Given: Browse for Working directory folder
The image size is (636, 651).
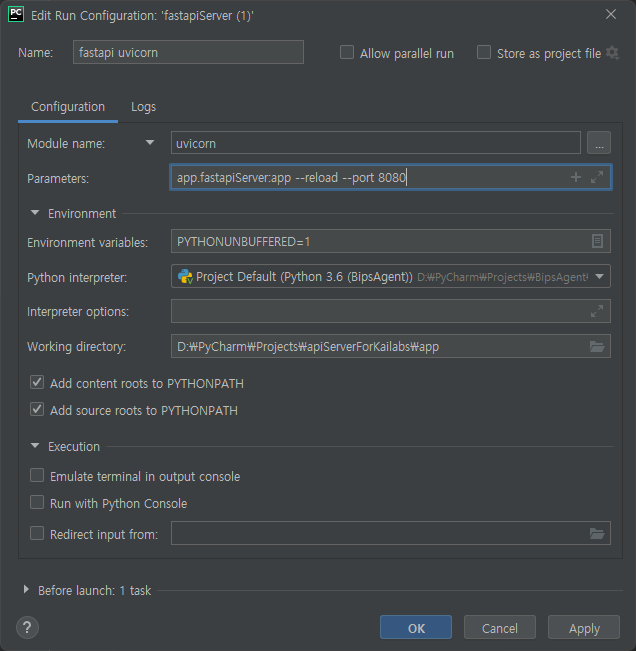Looking at the screenshot, I should pos(597,346).
